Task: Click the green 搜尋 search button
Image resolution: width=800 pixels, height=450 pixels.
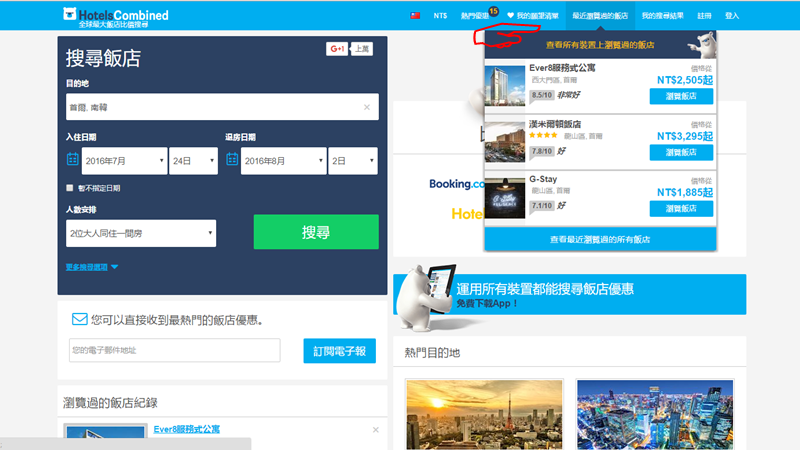Action: [316, 232]
